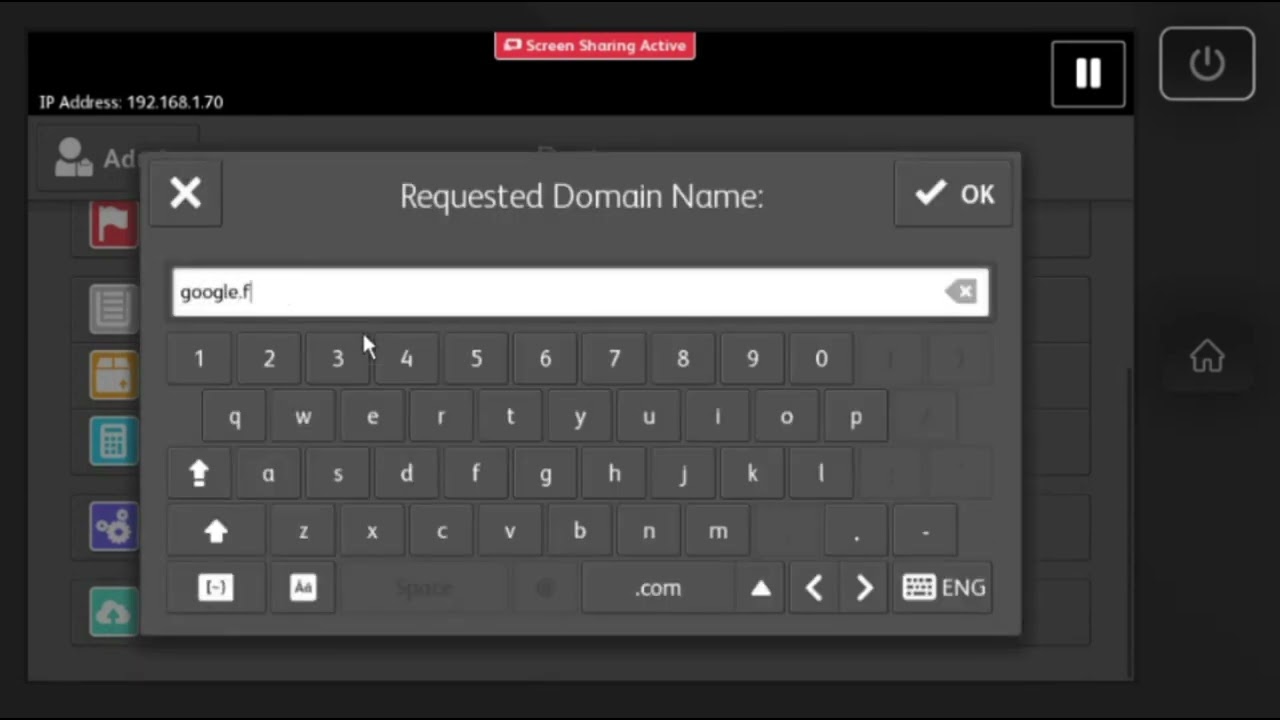
Task: Tap the power button icon
Action: point(1207,64)
